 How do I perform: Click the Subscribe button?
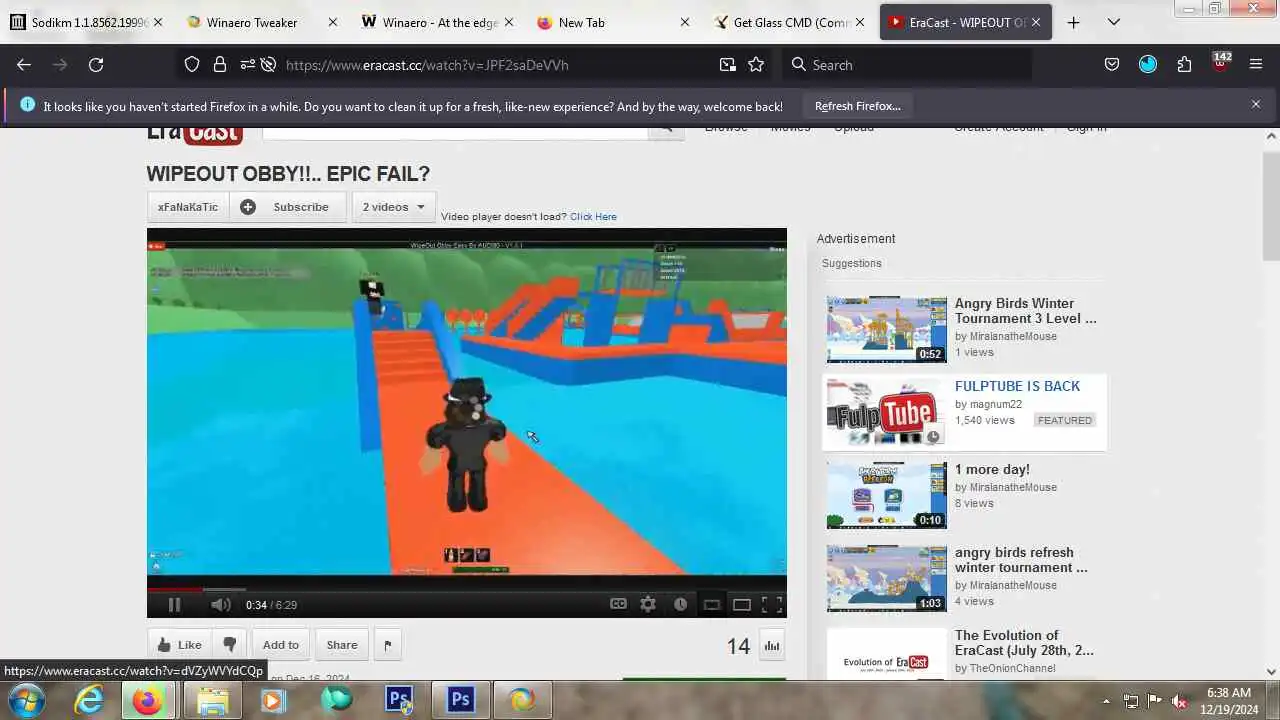click(301, 207)
